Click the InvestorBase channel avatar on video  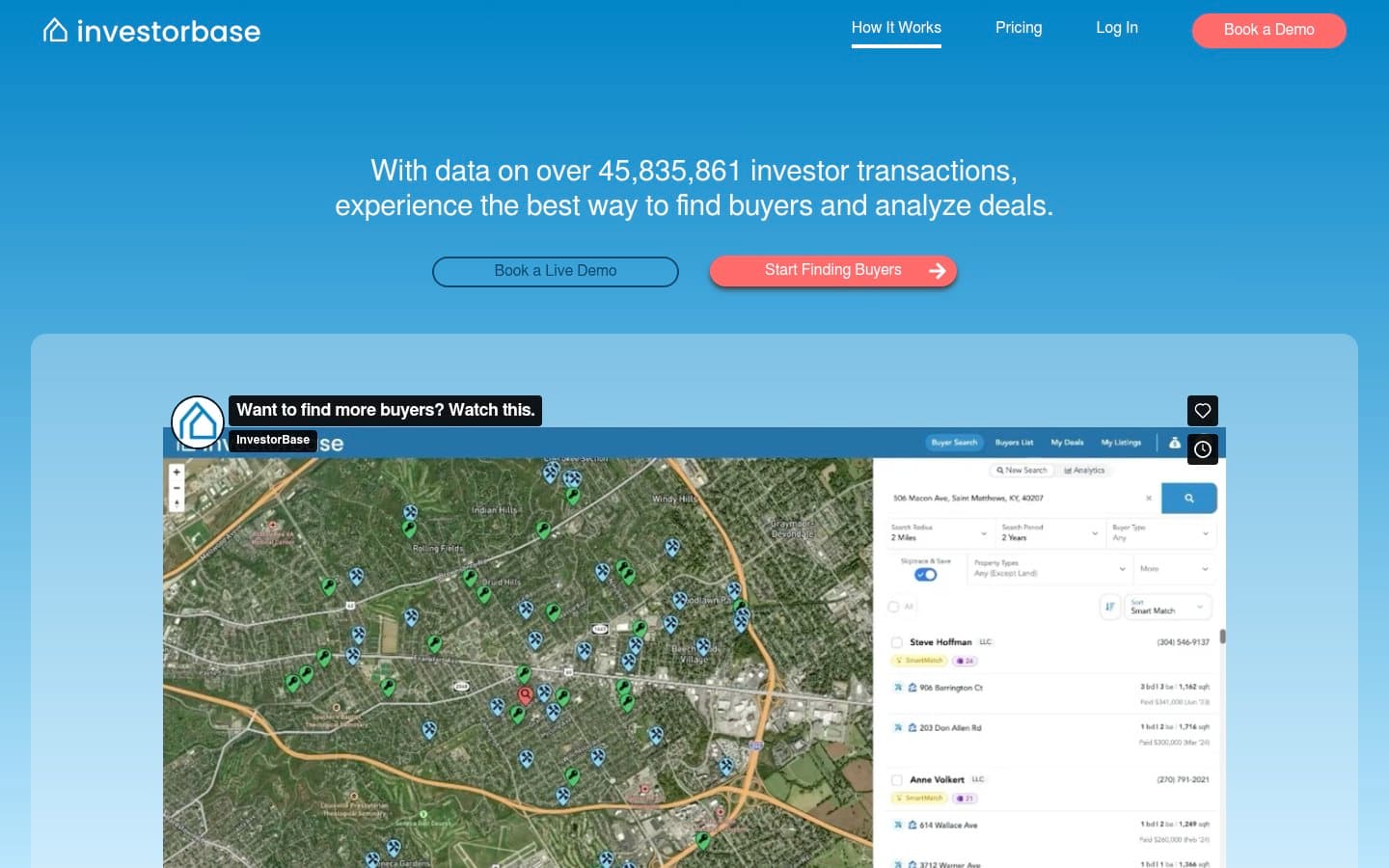(x=198, y=422)
